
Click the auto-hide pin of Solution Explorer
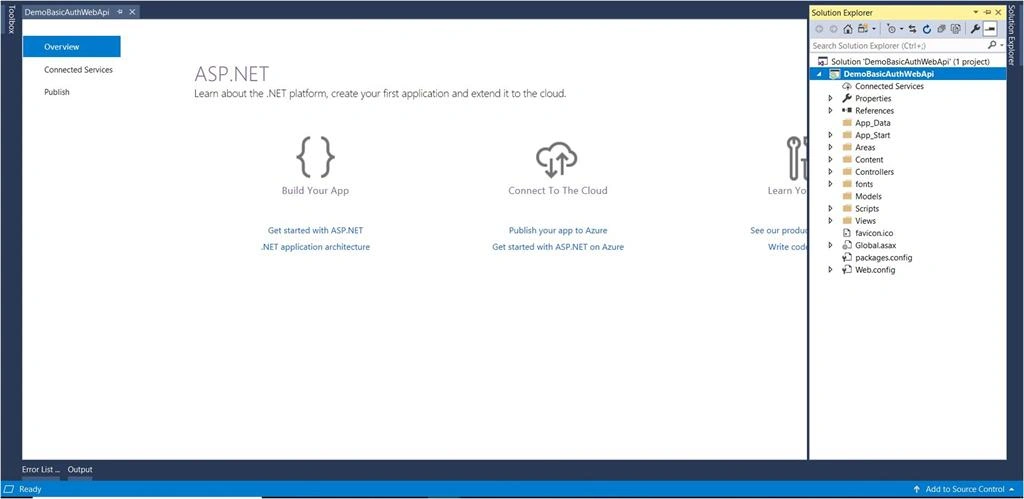point(987,12)
